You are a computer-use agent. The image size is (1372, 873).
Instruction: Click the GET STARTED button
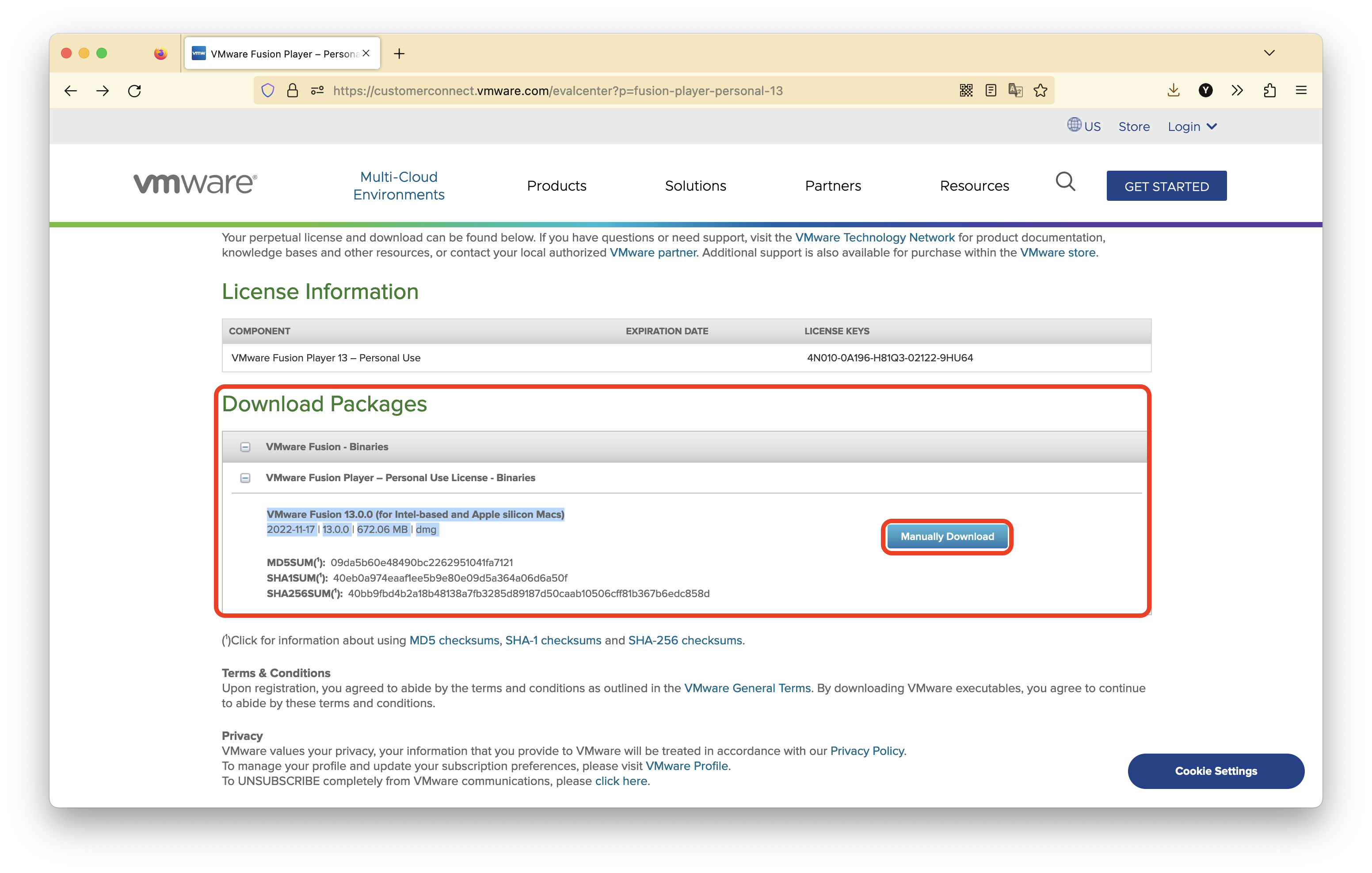pyautogui.click(x=1166, y=186)
